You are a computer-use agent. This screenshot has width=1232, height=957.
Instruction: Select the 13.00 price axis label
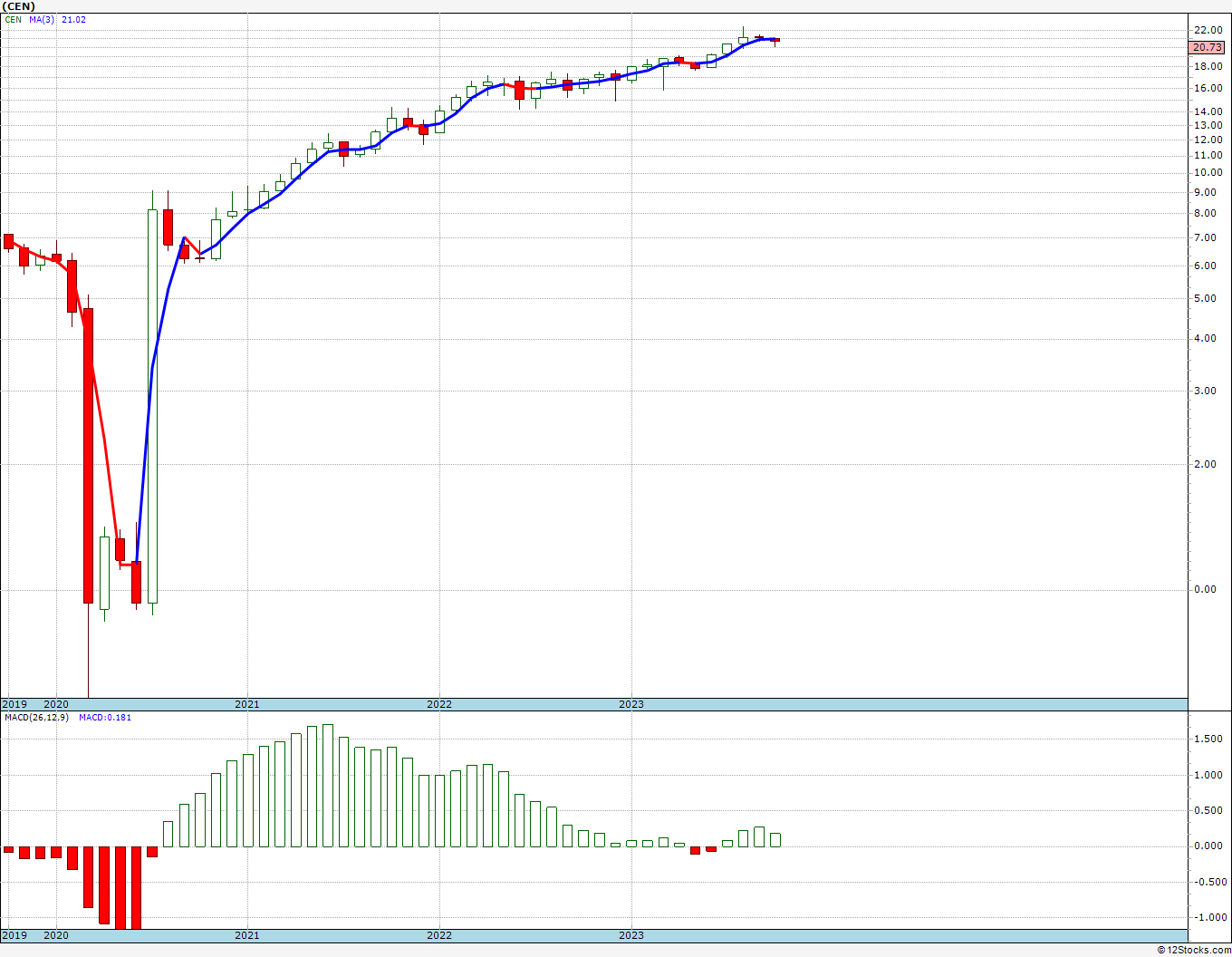point(1208,126)
